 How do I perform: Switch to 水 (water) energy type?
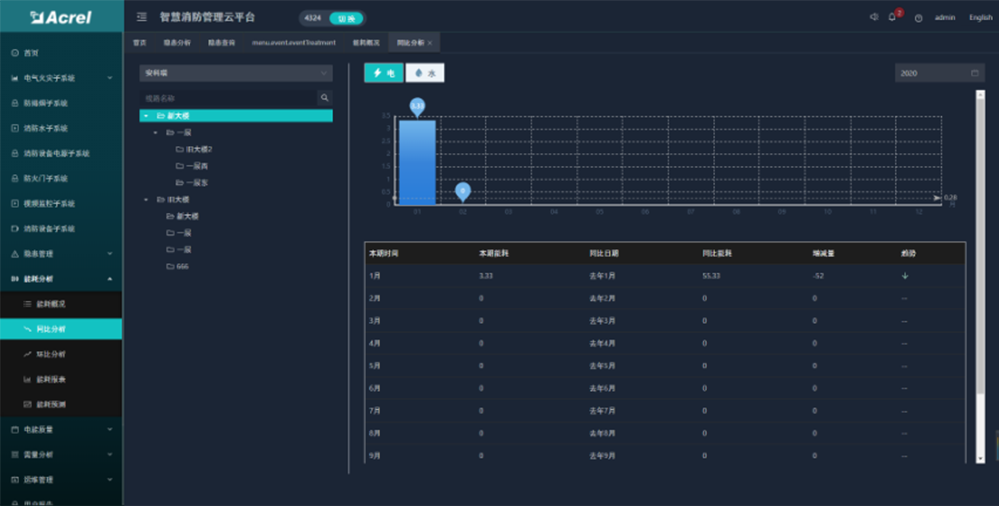tap(425, 73)
